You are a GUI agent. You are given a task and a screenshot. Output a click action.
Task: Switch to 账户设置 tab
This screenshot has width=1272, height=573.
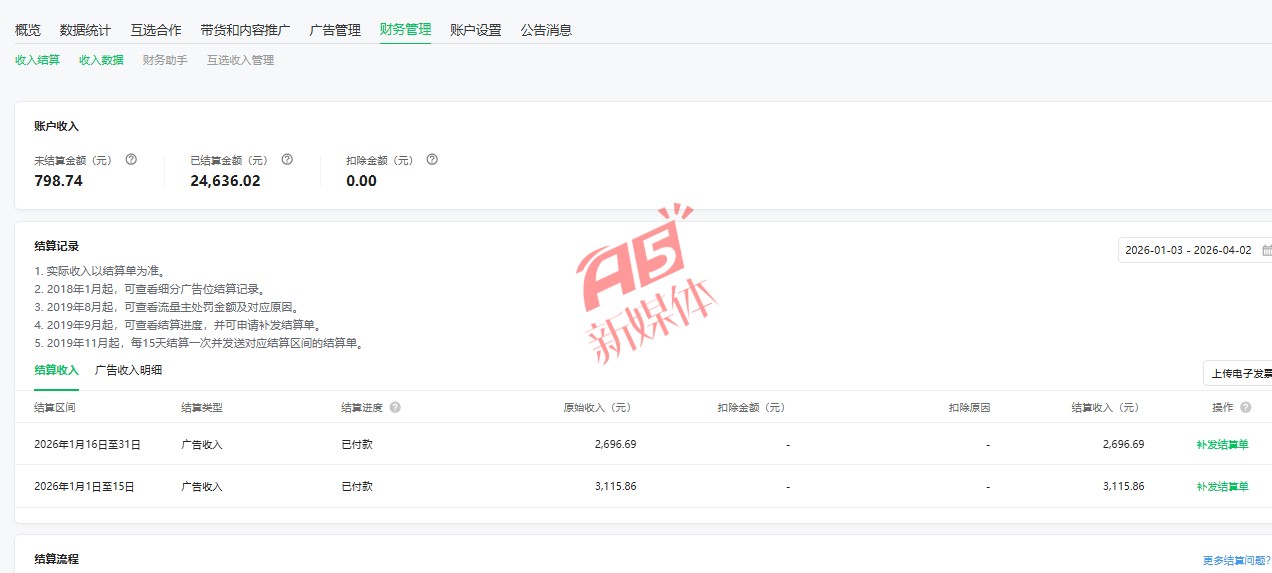click(476, 30)
